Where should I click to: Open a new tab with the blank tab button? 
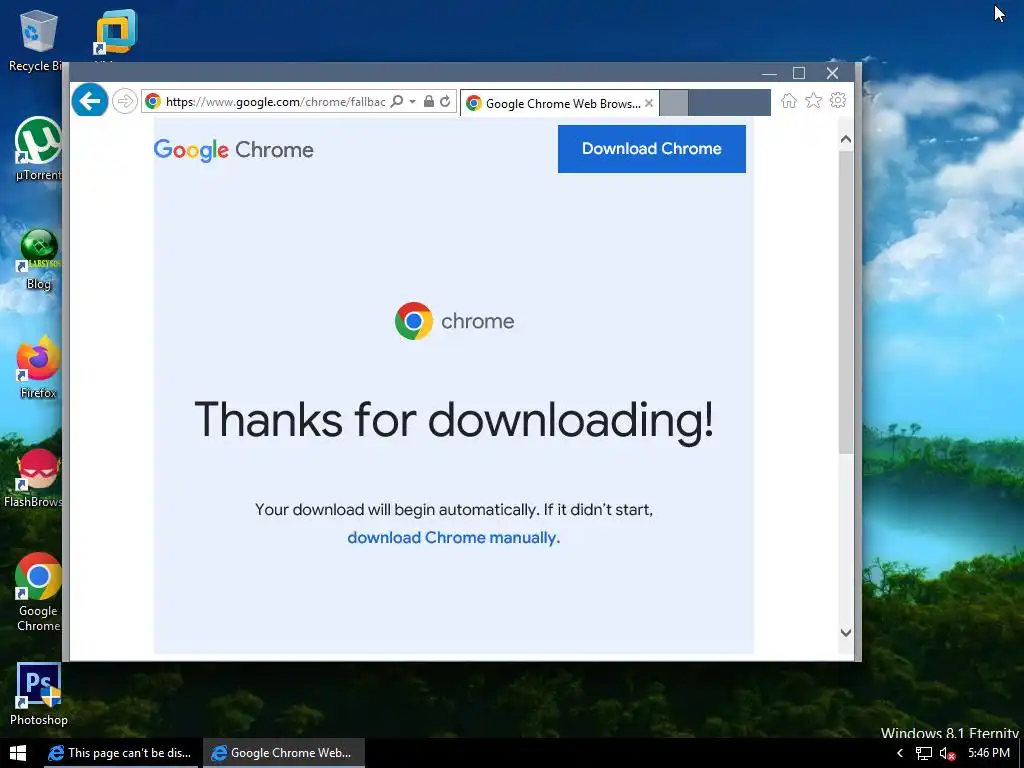(x=673, y=103)
